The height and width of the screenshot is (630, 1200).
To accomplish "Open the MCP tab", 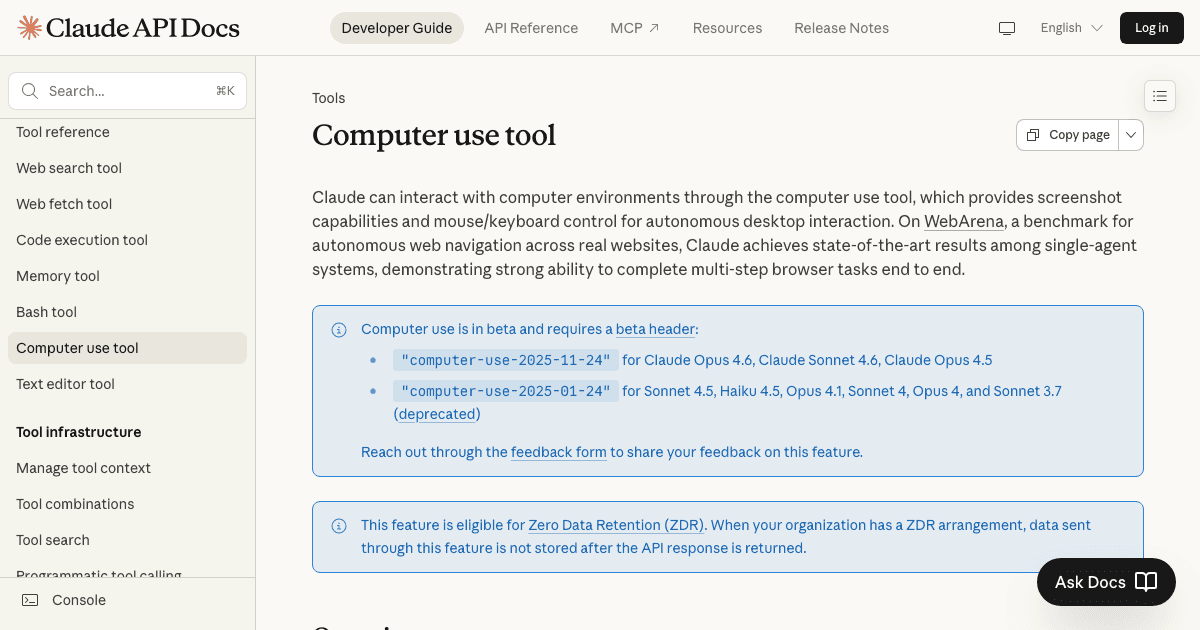I will coord(635,28).
